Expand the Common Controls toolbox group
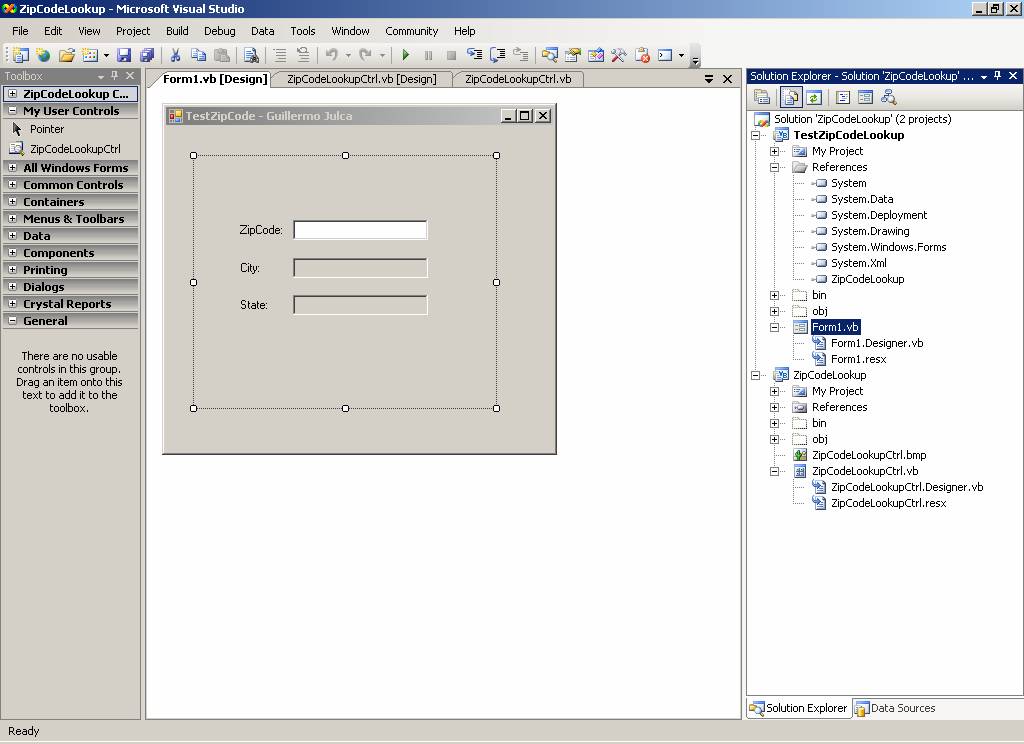This screenshot has height=744, width=1024. [12, 185]
